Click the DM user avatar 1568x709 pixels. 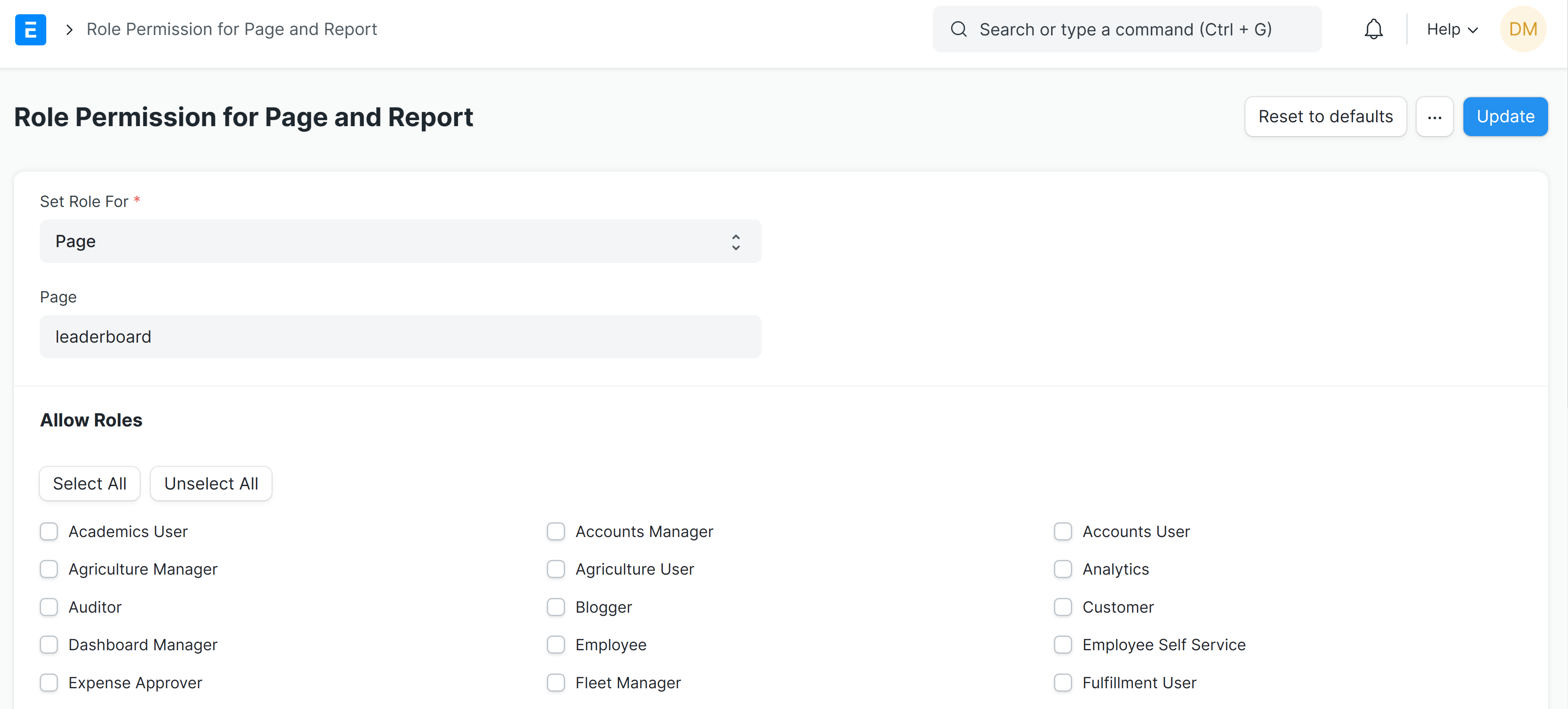(x=1522, y=29)
